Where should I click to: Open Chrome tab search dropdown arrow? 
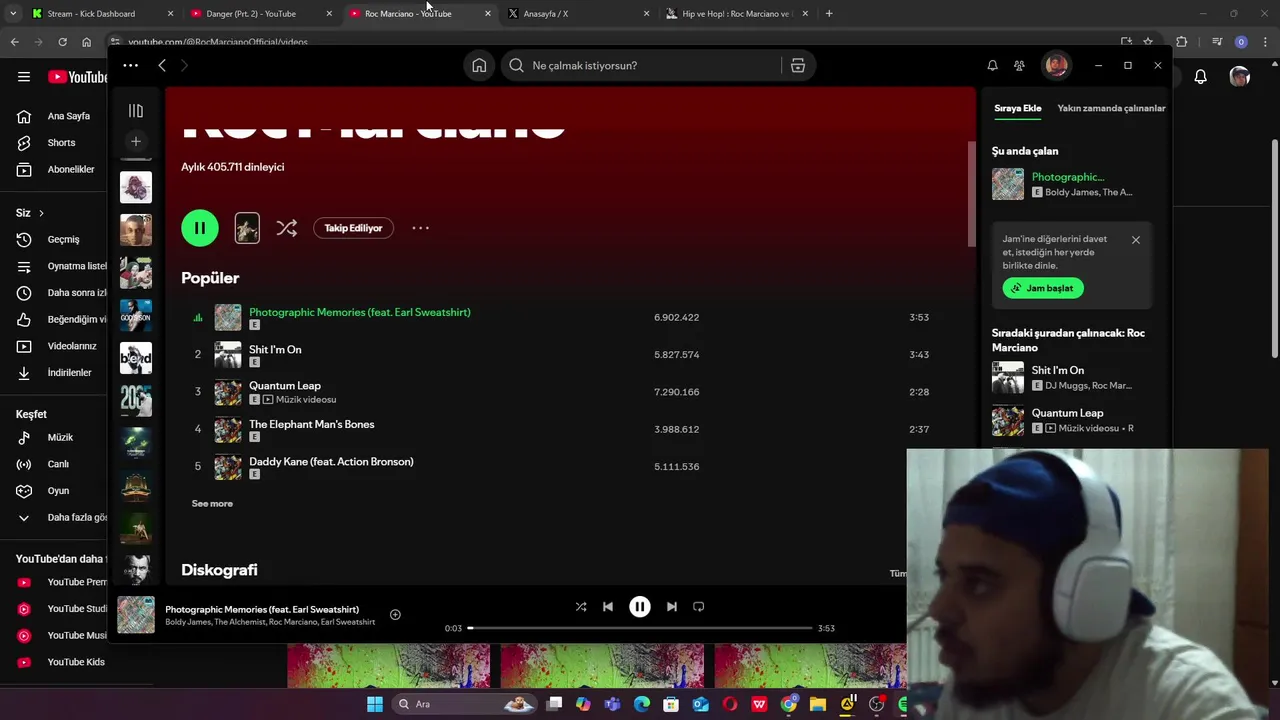[x=13, y=14]
